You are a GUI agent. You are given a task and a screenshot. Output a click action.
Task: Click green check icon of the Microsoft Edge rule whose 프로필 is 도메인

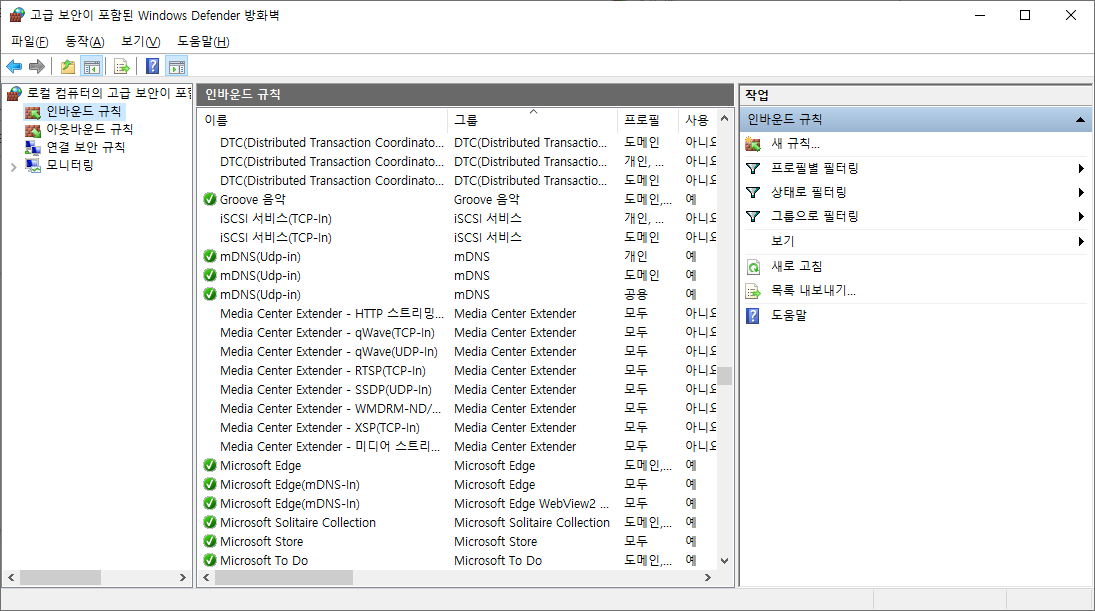[x=210, y=464]
